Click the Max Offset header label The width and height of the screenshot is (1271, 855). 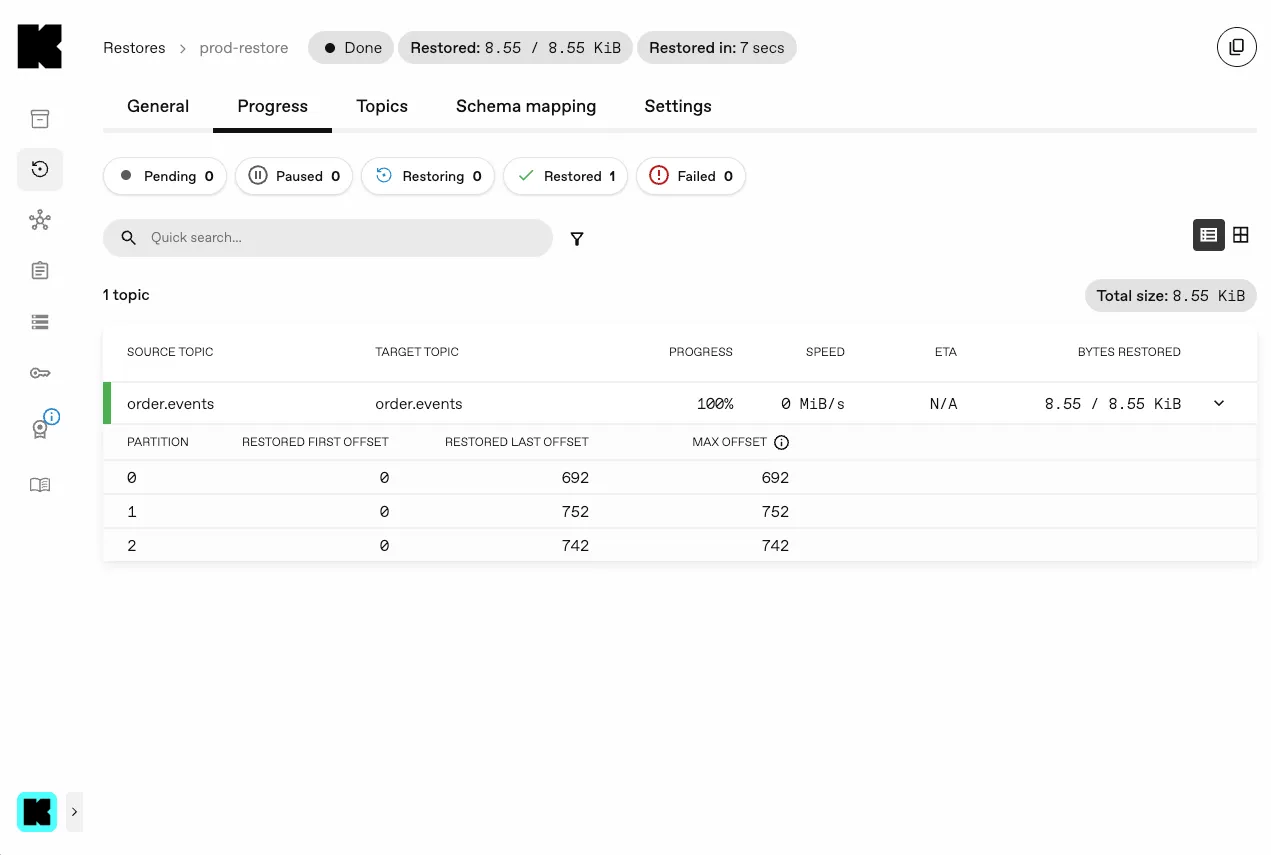coord(730,442)
